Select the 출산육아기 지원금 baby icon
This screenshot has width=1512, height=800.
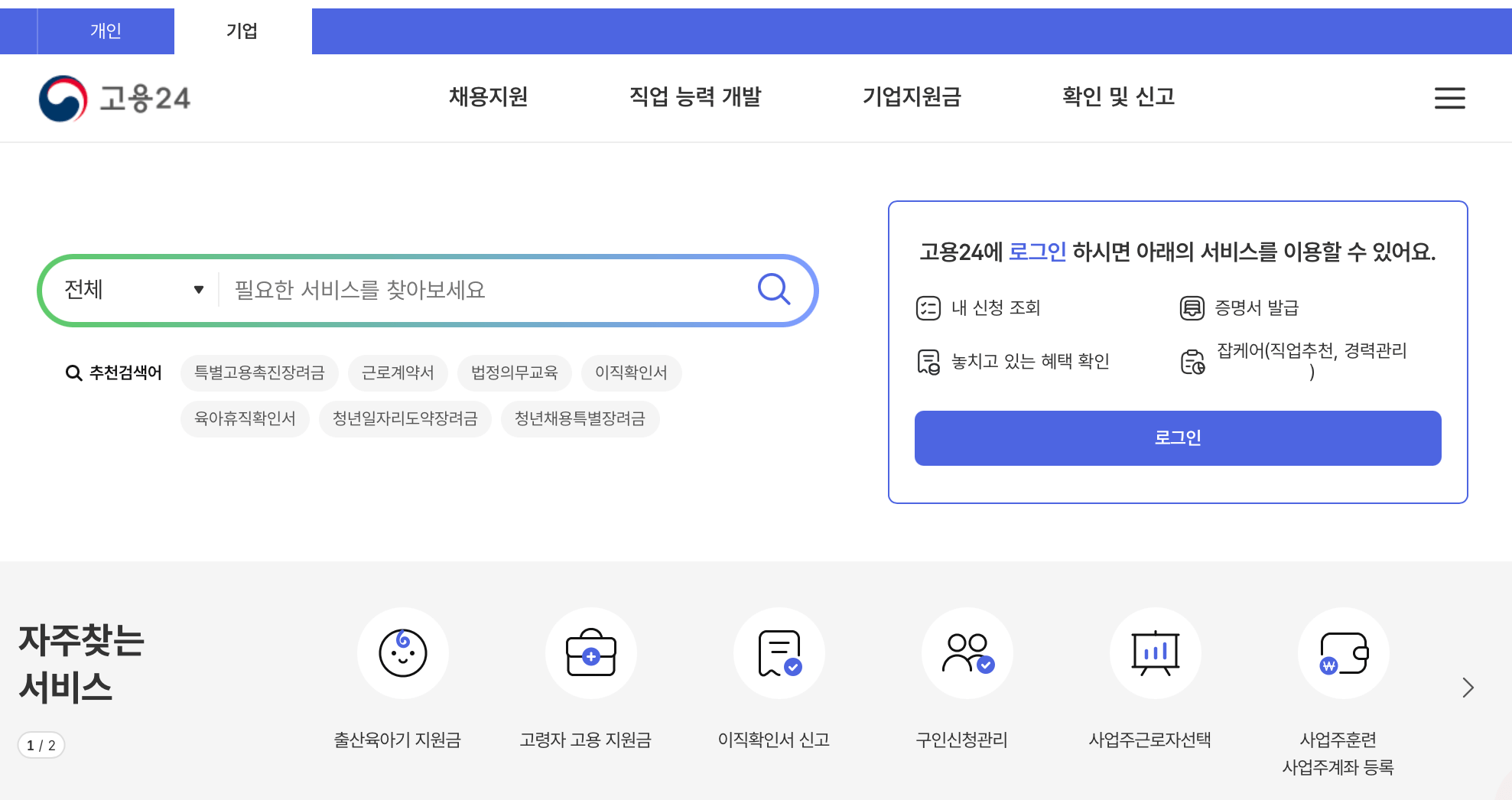pyautogui.click(x=403, y=652)
